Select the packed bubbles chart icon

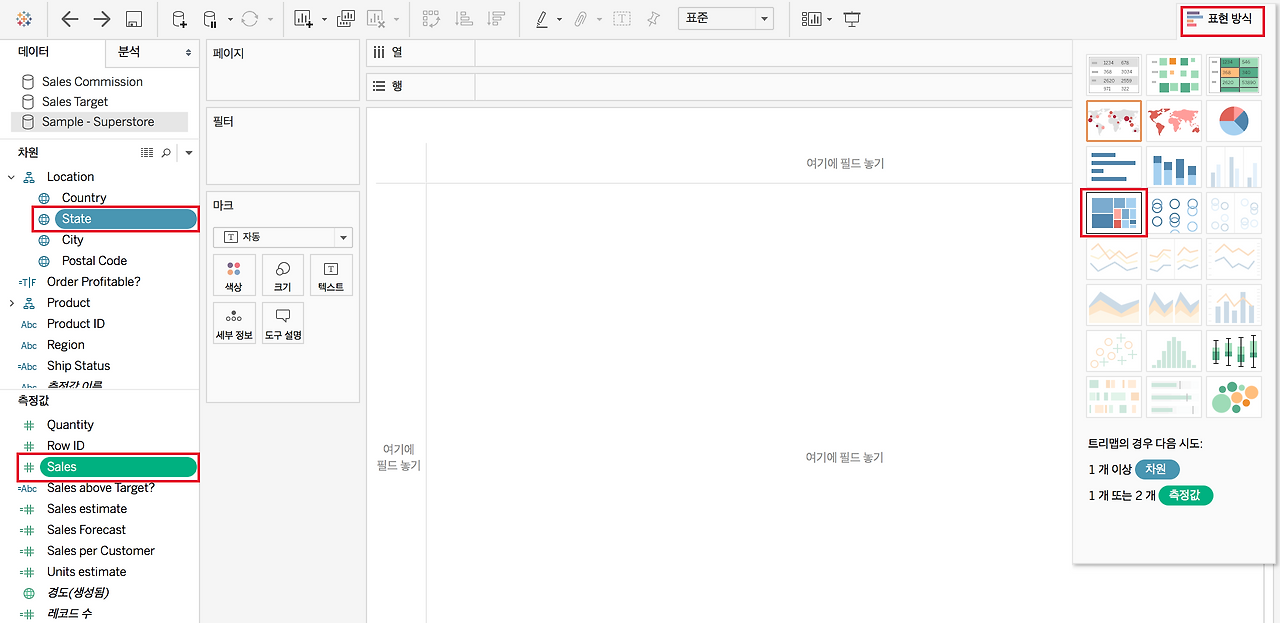(x=1233, y=396)
